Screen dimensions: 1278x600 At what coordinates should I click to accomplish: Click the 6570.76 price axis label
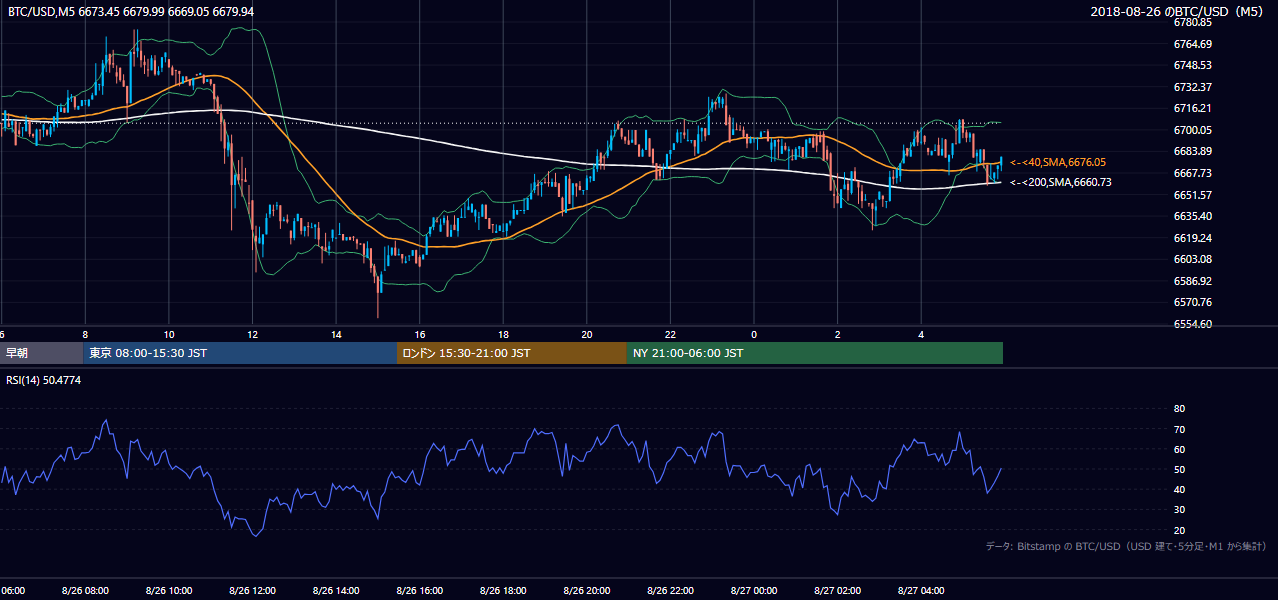(1192, 302)
